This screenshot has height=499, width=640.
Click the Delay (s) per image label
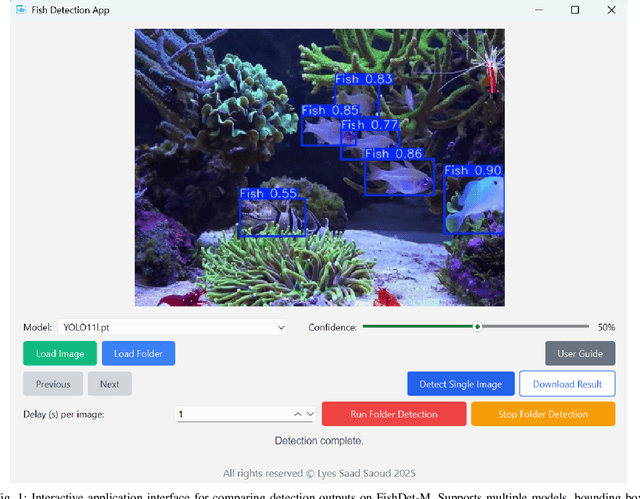[x=64, y=414]
